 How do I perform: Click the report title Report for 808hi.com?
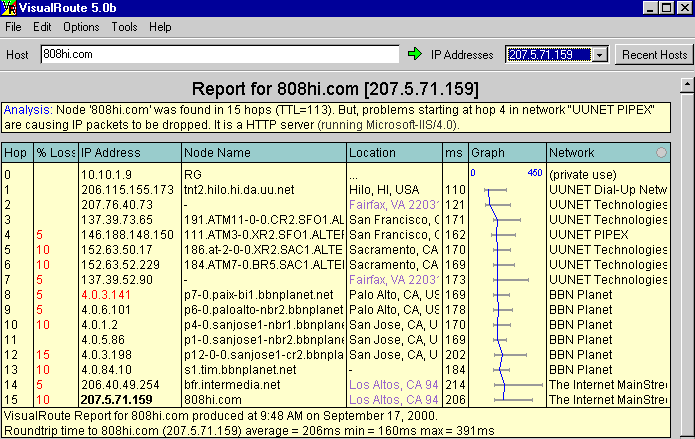pos(335,89)
